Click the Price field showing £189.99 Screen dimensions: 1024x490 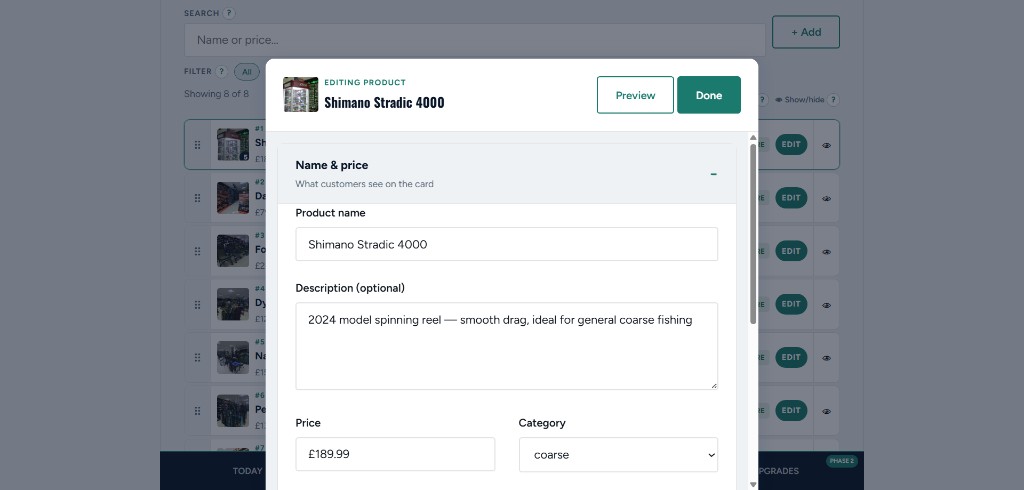click(x=395, y=454)
